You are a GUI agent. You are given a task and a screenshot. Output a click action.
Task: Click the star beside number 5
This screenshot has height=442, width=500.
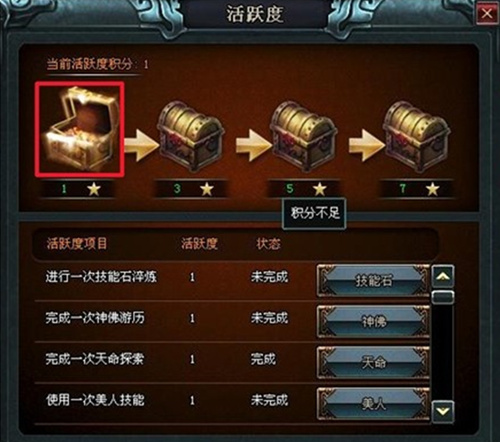pyautogui.click(x=319, y=189)
